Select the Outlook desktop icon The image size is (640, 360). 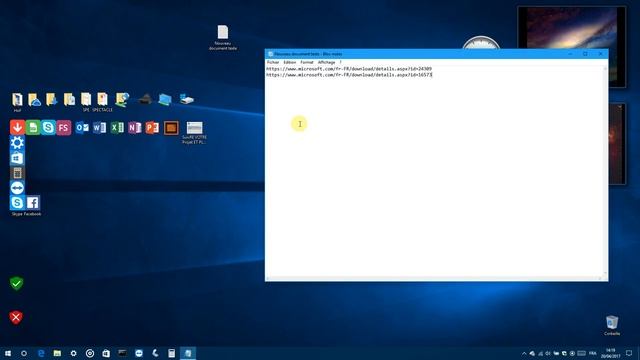click(82, 128)
